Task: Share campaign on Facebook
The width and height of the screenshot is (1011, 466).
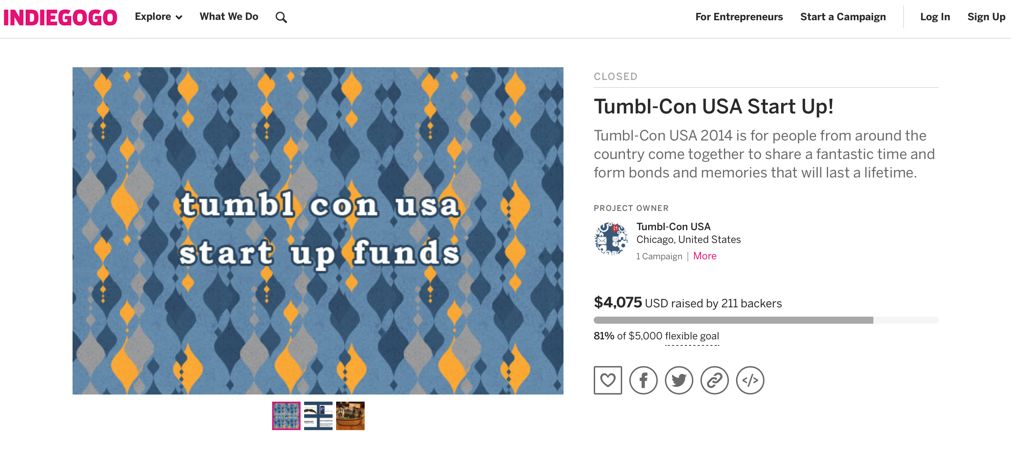Action: [x=643, y=380]
